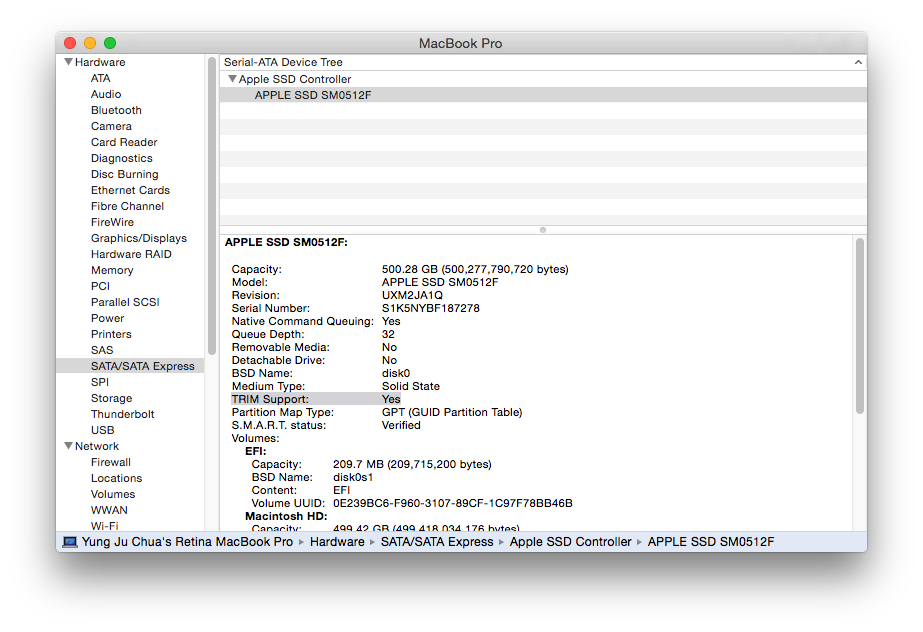Open the Memory section
Viewport: 923px width, 632px height.
tap(112, 270)
